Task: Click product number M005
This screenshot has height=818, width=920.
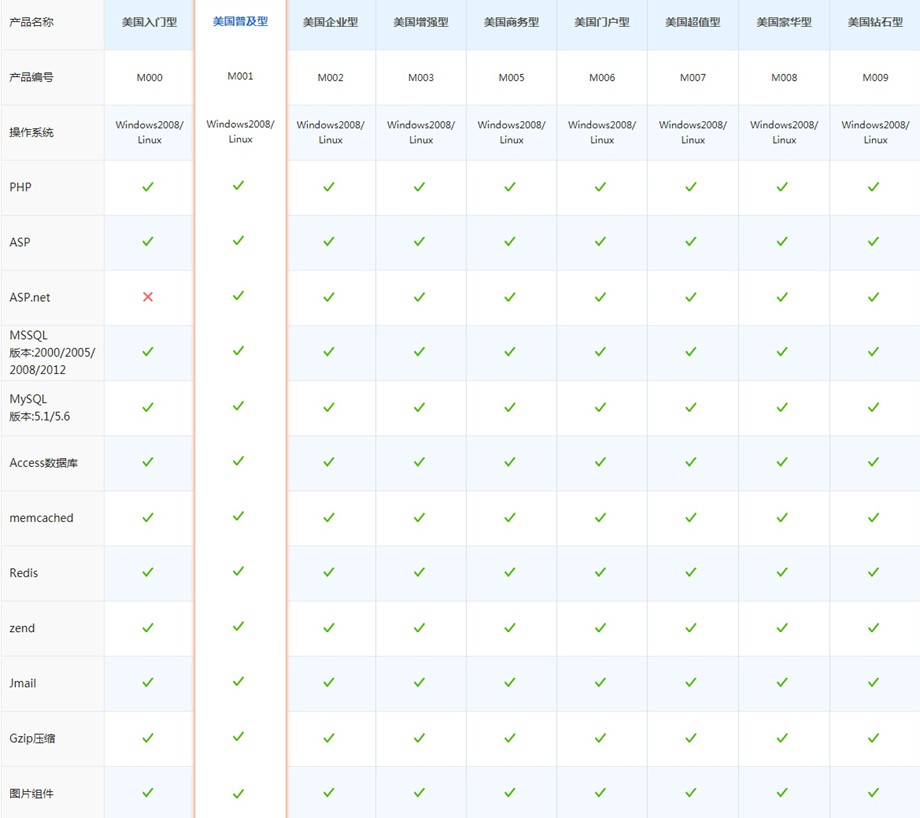Action: pyautogui.click(x=511, y=77)
